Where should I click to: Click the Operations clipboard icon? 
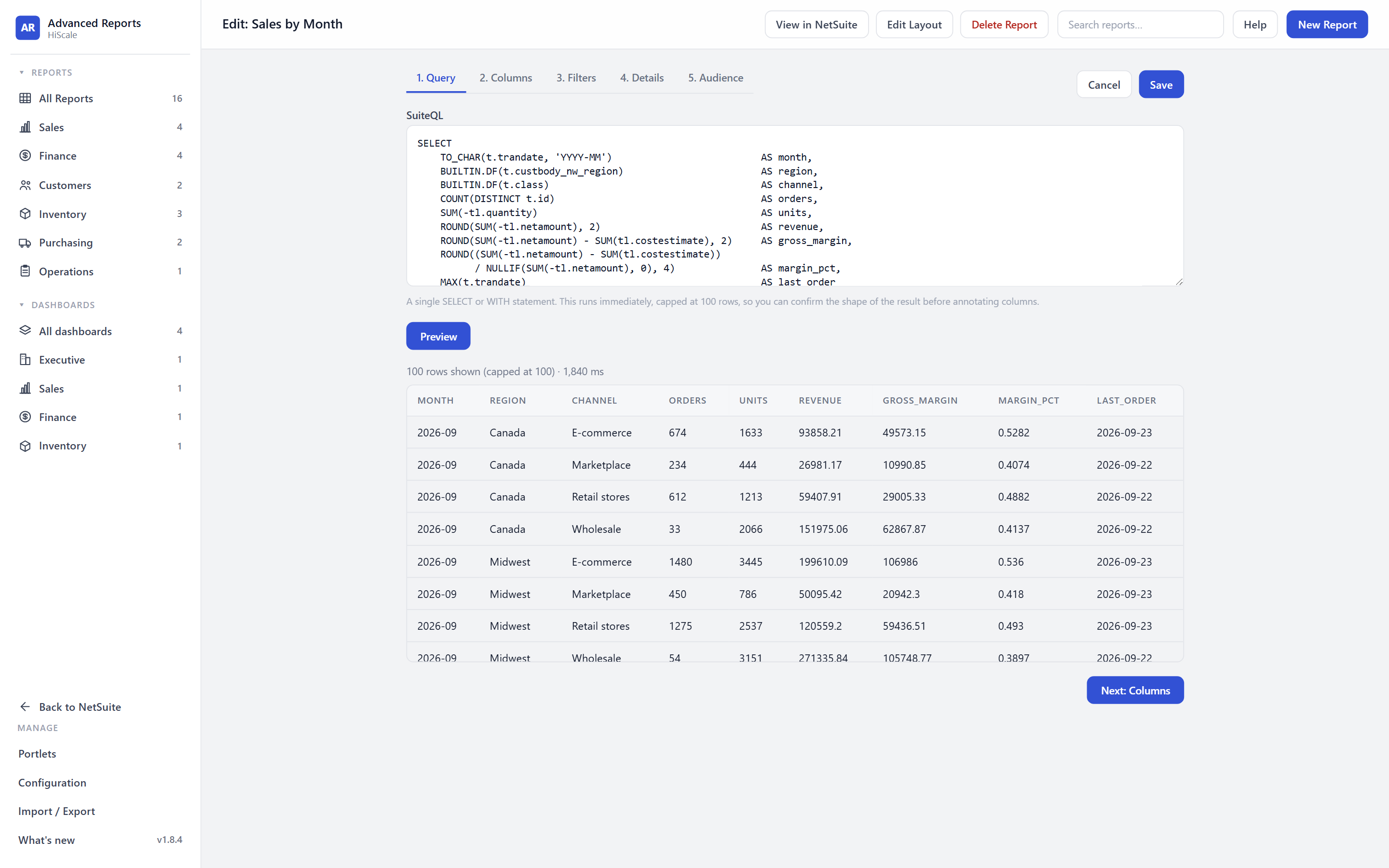pos(25,271)
